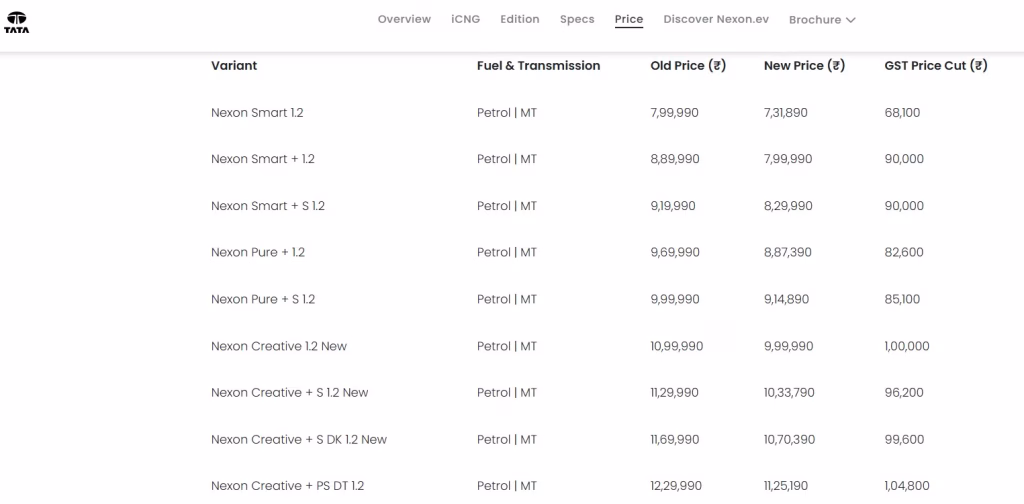Click Petrol | MT in Nexon Smart 1.2 row
Screen dimensions: 1024x504
tap(507, 112)
